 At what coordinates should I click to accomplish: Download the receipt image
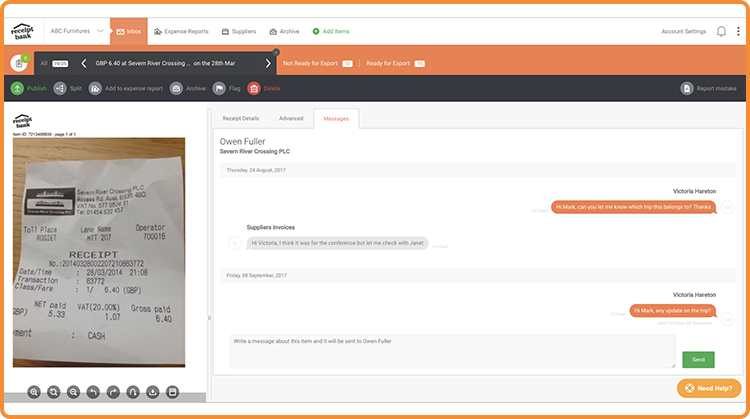pyautogui.click(x=152, y=392)
